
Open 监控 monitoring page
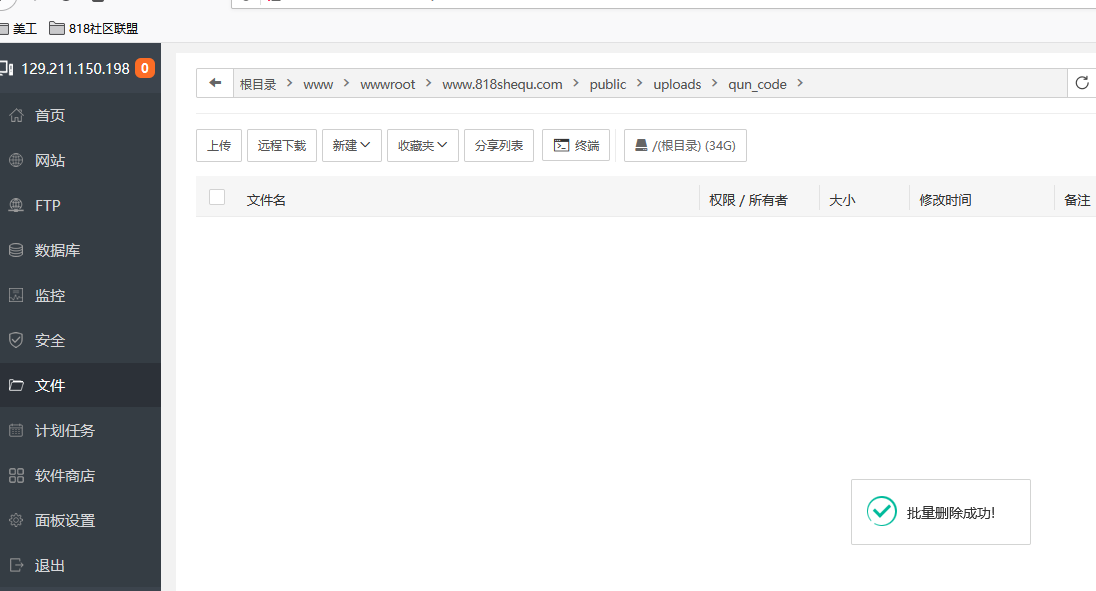coord(50,296)
